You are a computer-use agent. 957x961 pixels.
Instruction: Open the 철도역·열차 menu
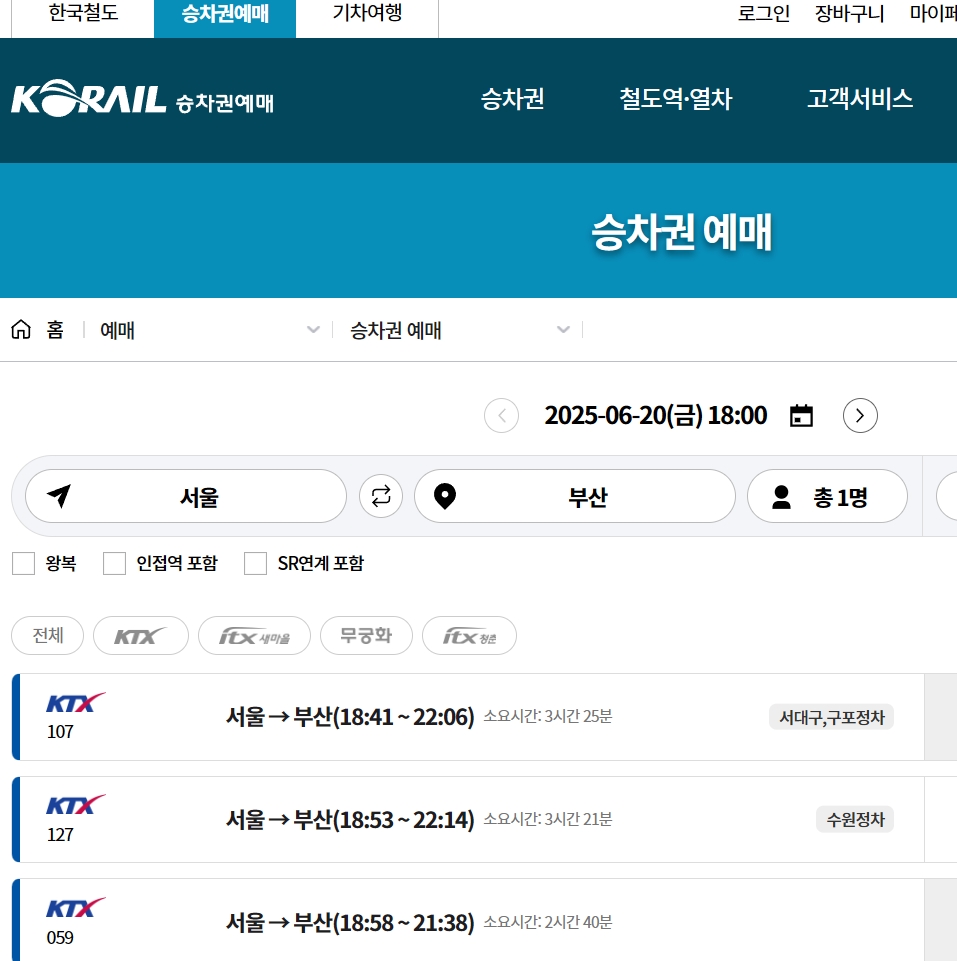click(675, 100)
